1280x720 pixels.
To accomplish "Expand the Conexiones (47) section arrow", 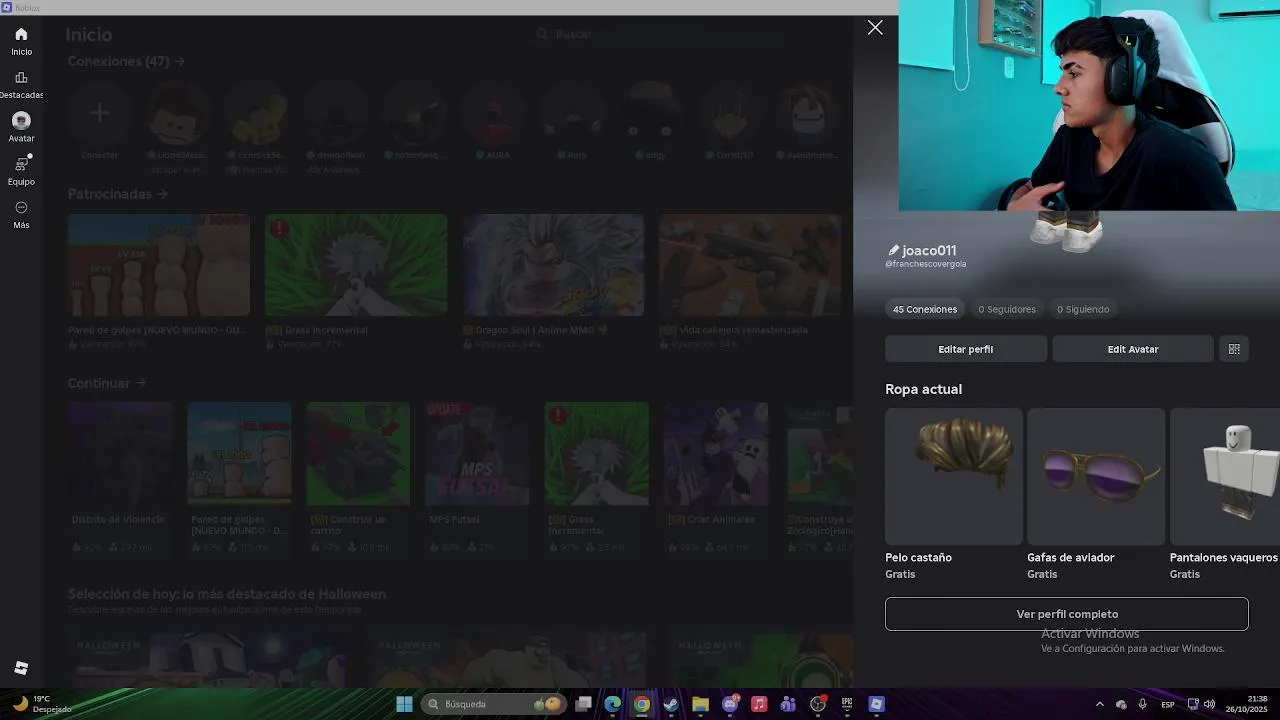I will click(180, 62).
